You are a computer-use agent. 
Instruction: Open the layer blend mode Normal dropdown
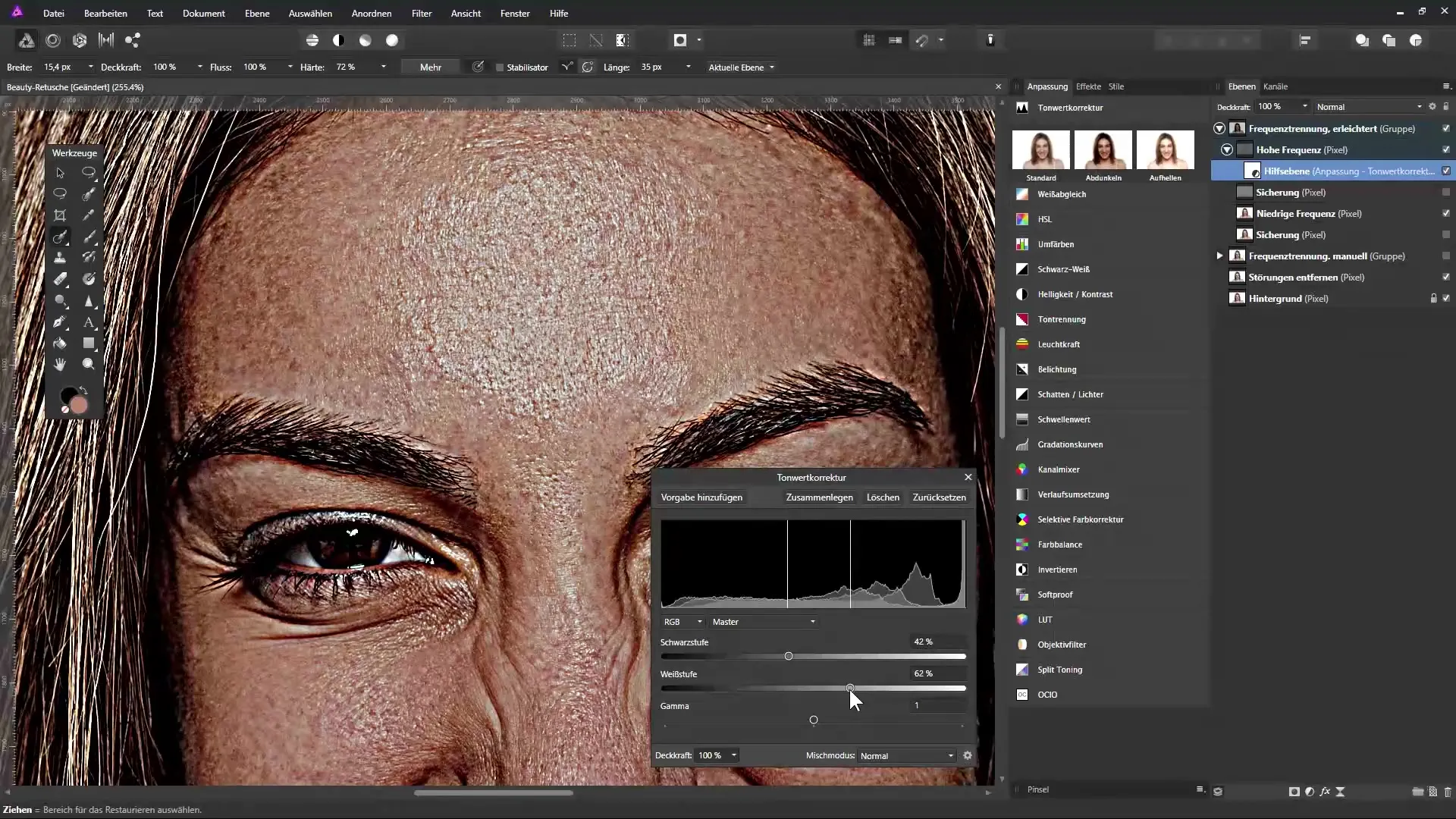(1369, 107)
